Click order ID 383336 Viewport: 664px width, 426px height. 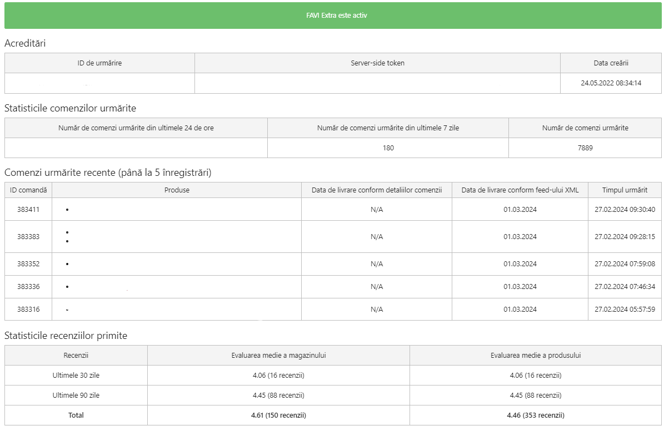28,287
